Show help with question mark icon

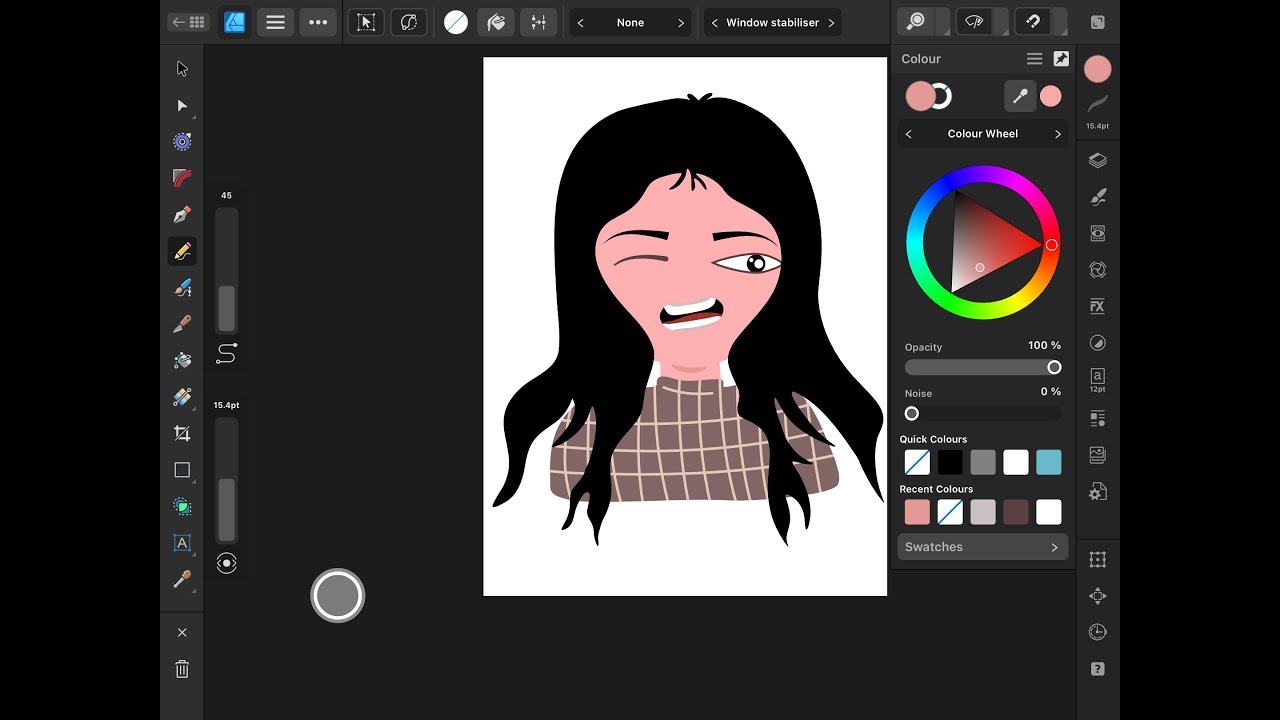pyautogui.click(x=1098, y=669)
